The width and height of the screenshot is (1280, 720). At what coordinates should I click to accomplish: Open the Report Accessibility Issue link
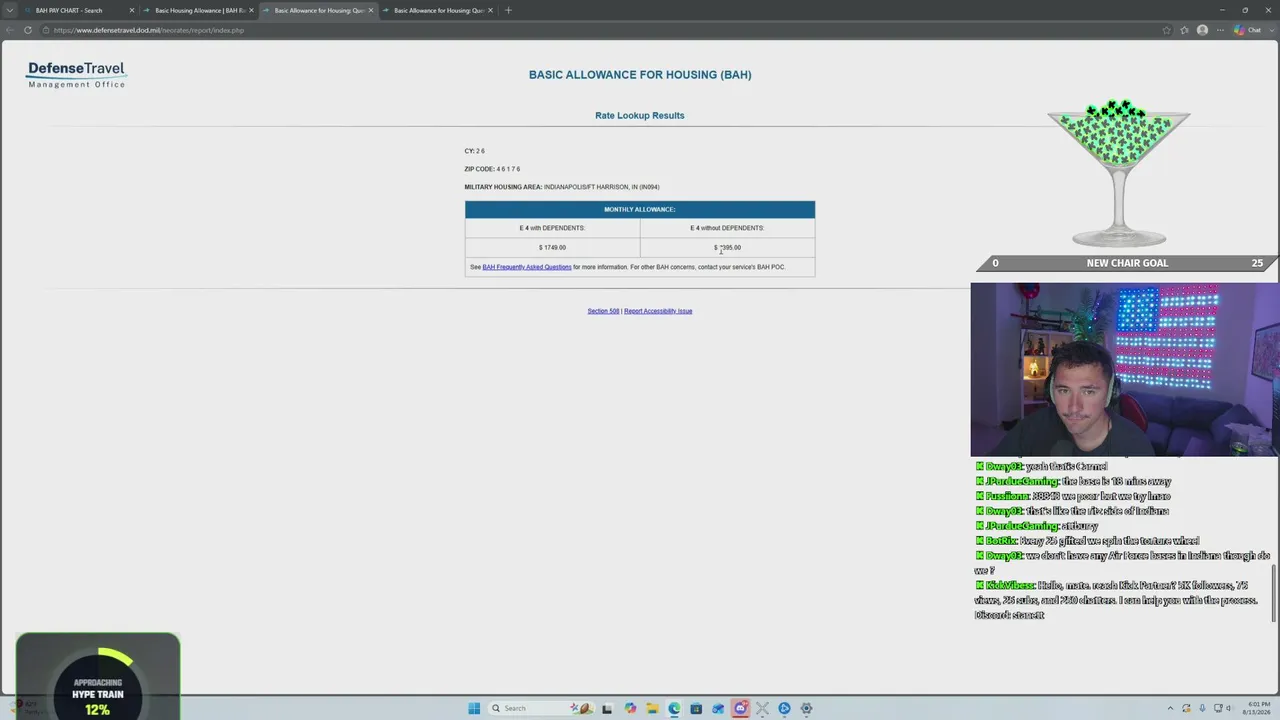click(x=658, y=311)
